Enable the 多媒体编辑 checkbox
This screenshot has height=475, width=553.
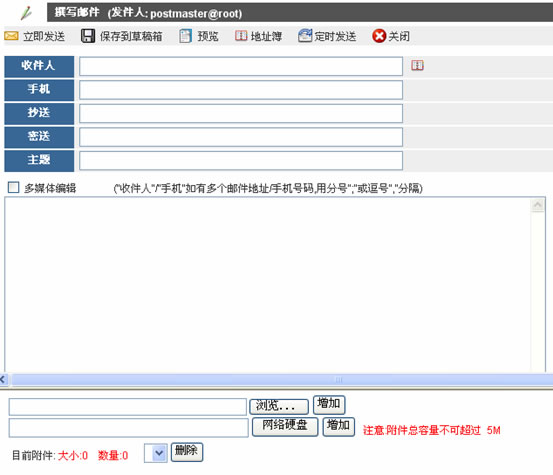pyautogui.click(x=13, y=187)
